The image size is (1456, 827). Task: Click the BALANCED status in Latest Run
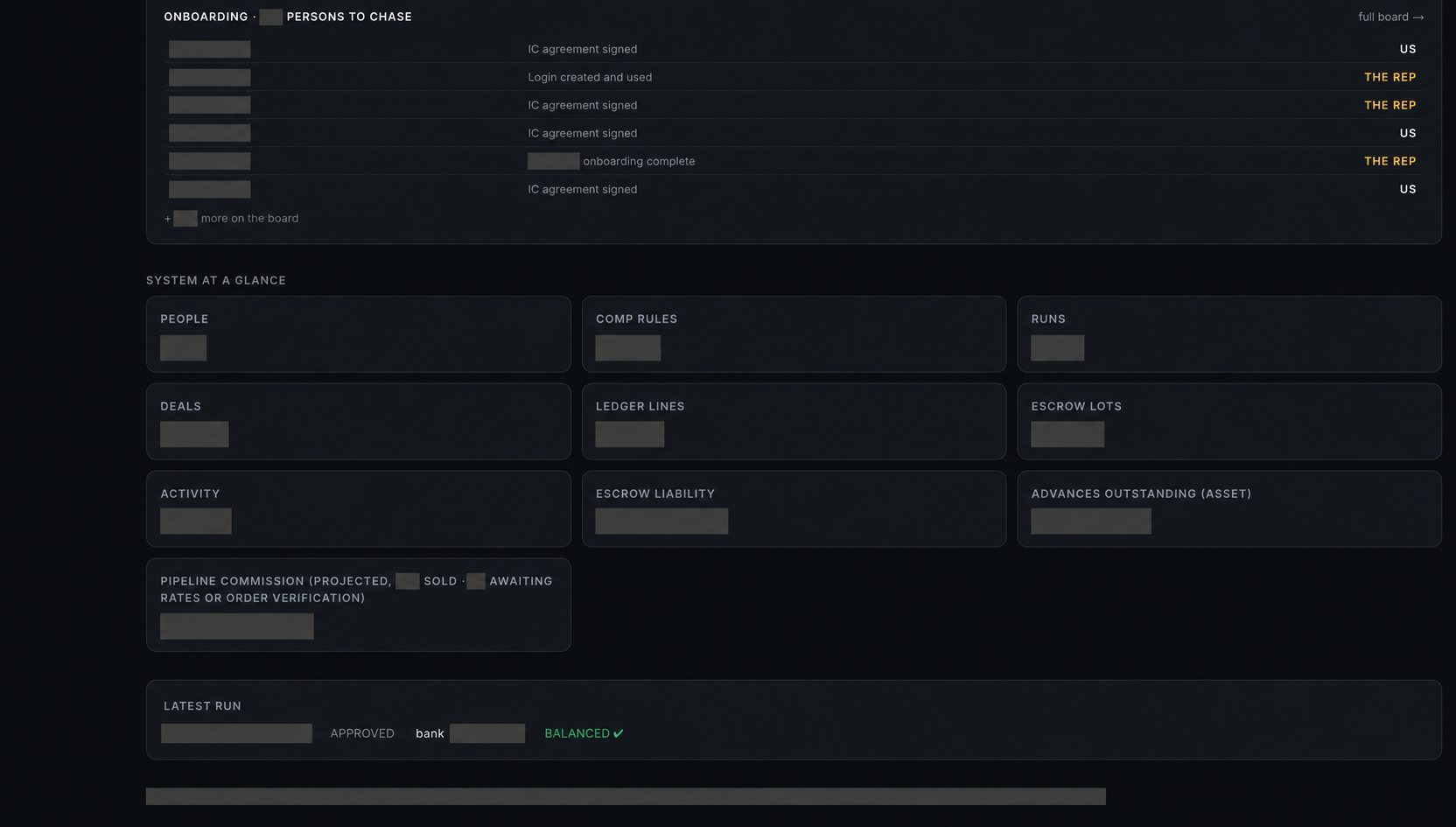click(584, 733)
